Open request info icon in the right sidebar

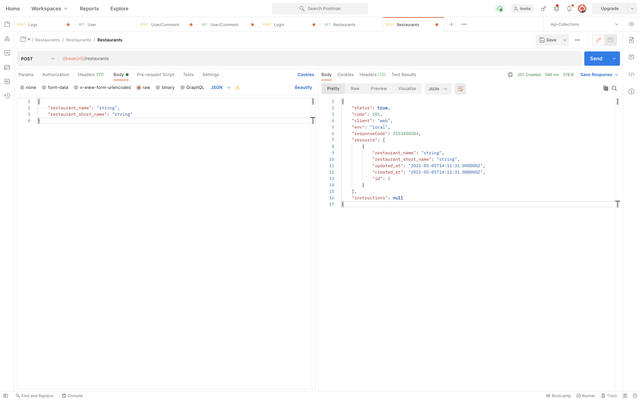(631, 91)
